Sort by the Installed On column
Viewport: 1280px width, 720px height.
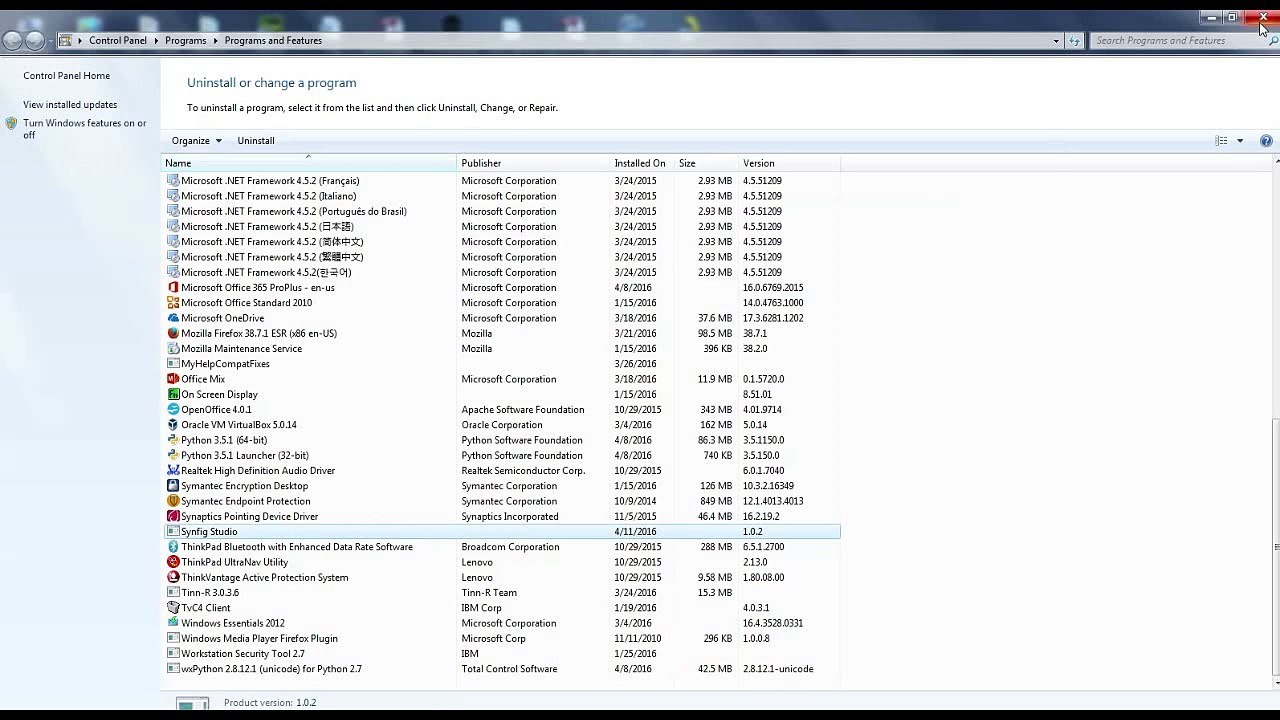(642, 163)
